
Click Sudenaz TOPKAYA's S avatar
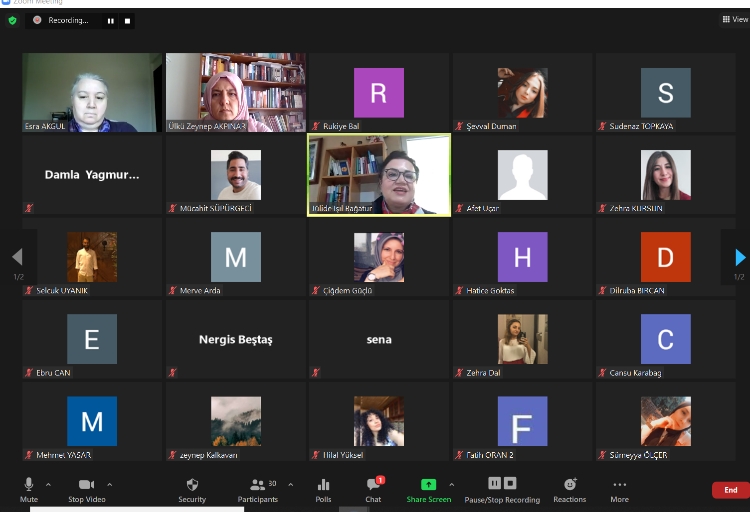[666, 93]
